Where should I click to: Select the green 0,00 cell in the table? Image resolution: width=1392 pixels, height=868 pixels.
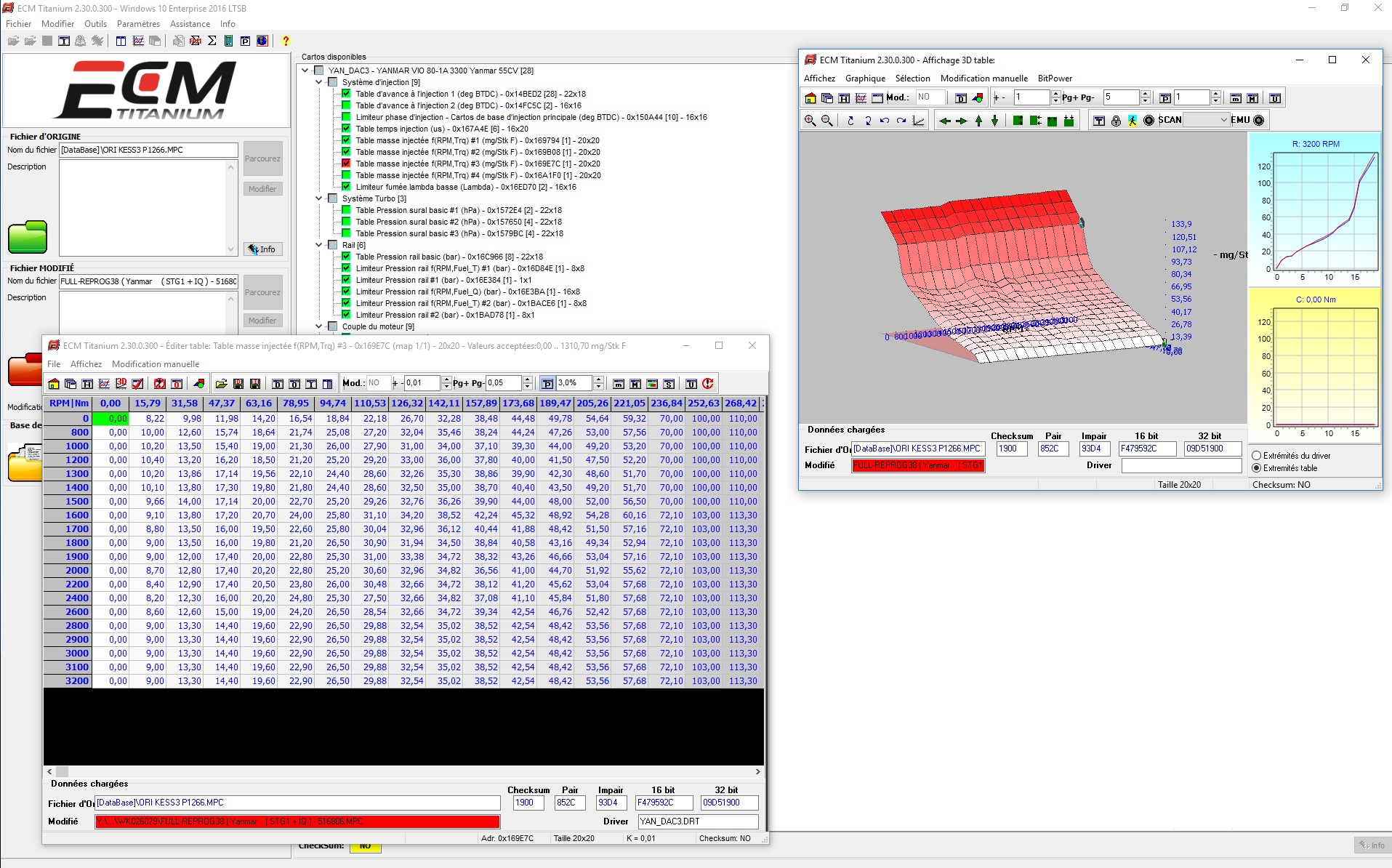click(x=110, y=419)
